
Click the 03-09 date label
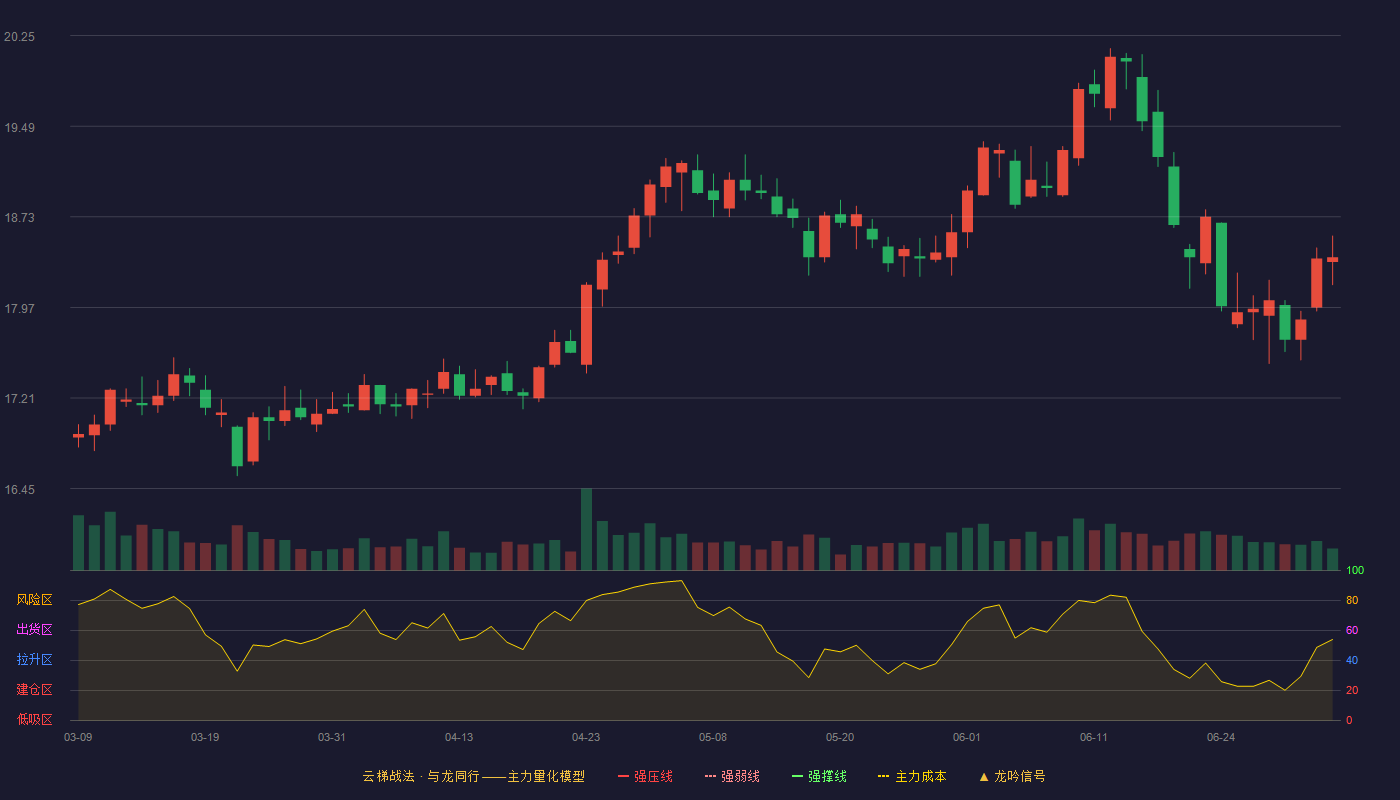pos(78,737)
